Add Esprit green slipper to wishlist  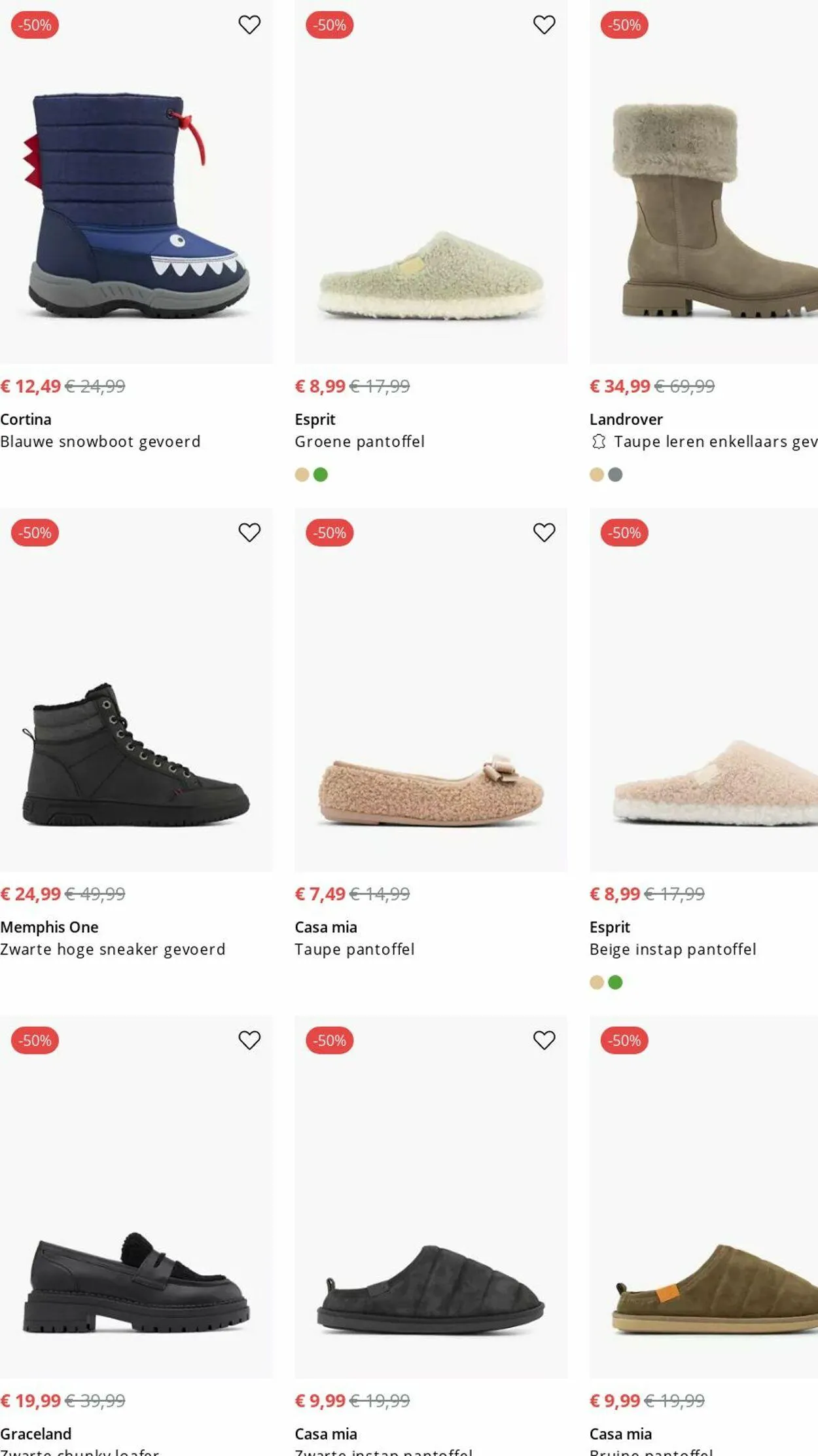point(544,25)
